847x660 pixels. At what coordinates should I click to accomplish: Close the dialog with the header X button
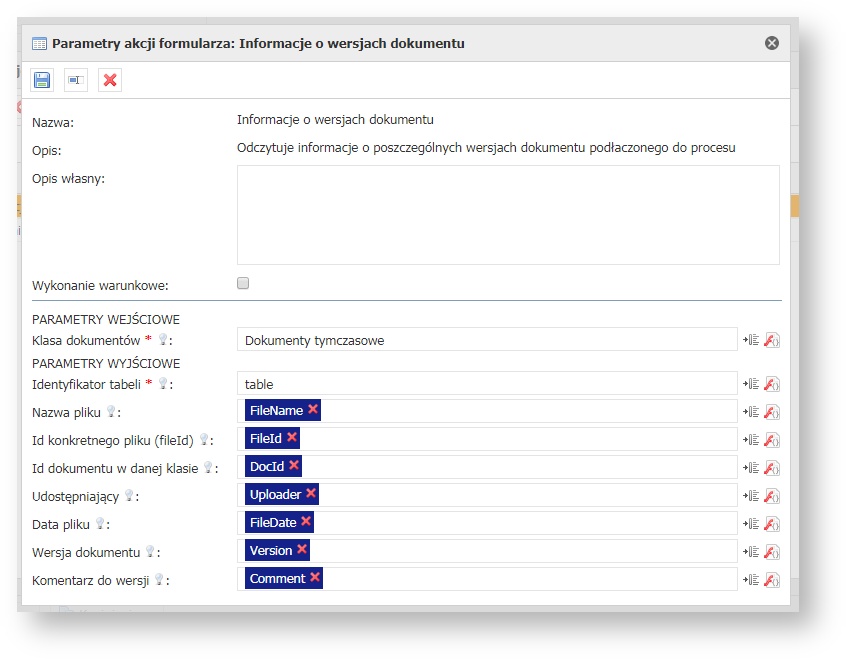click(771, 43)
